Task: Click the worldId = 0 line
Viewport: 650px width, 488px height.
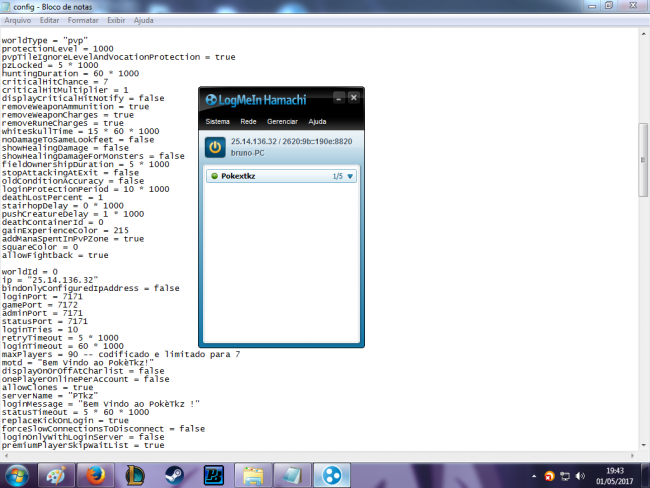Action: [x=29, y=272]
